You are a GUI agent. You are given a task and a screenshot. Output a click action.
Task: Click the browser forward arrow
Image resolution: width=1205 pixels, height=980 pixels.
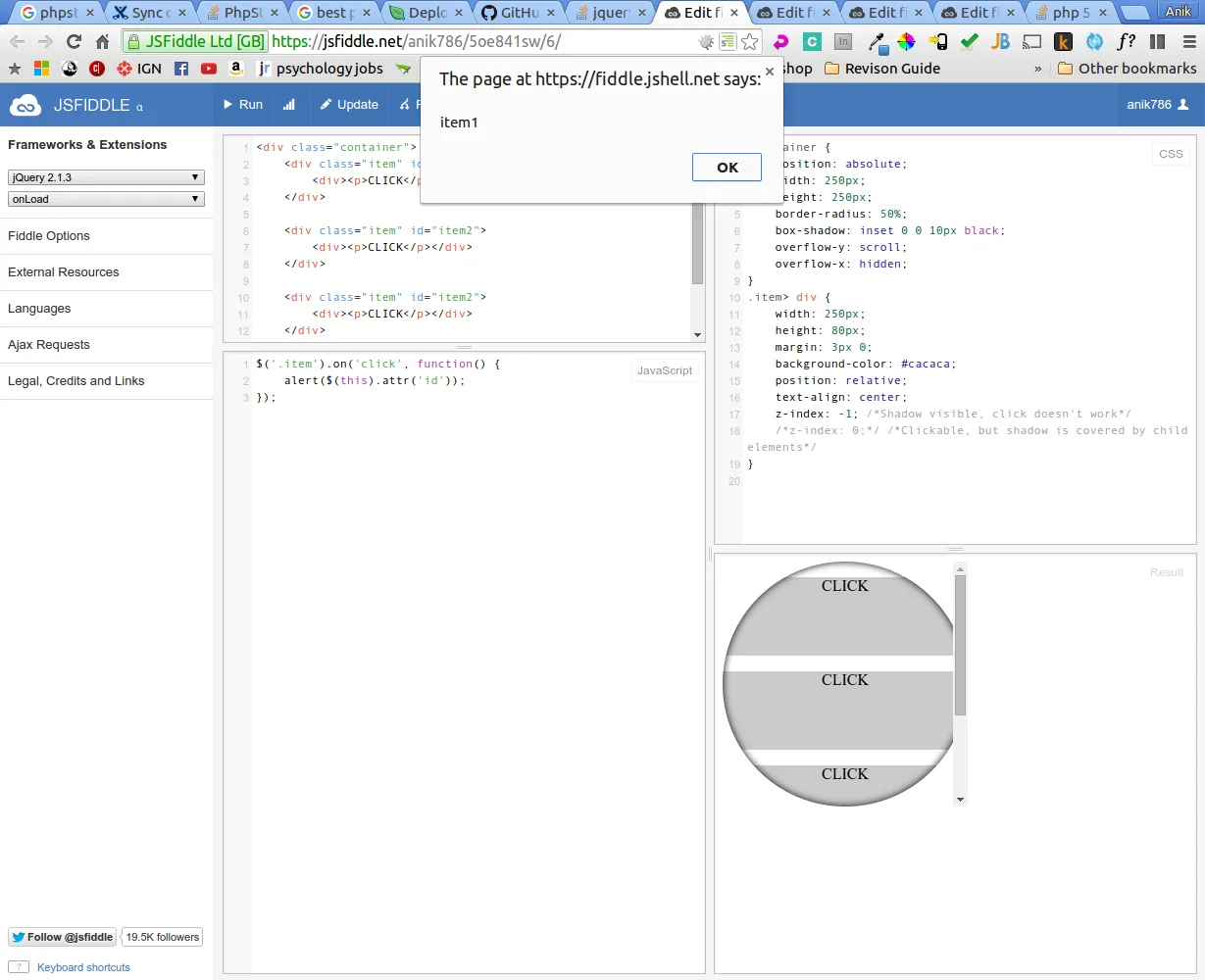click(45, 42)
